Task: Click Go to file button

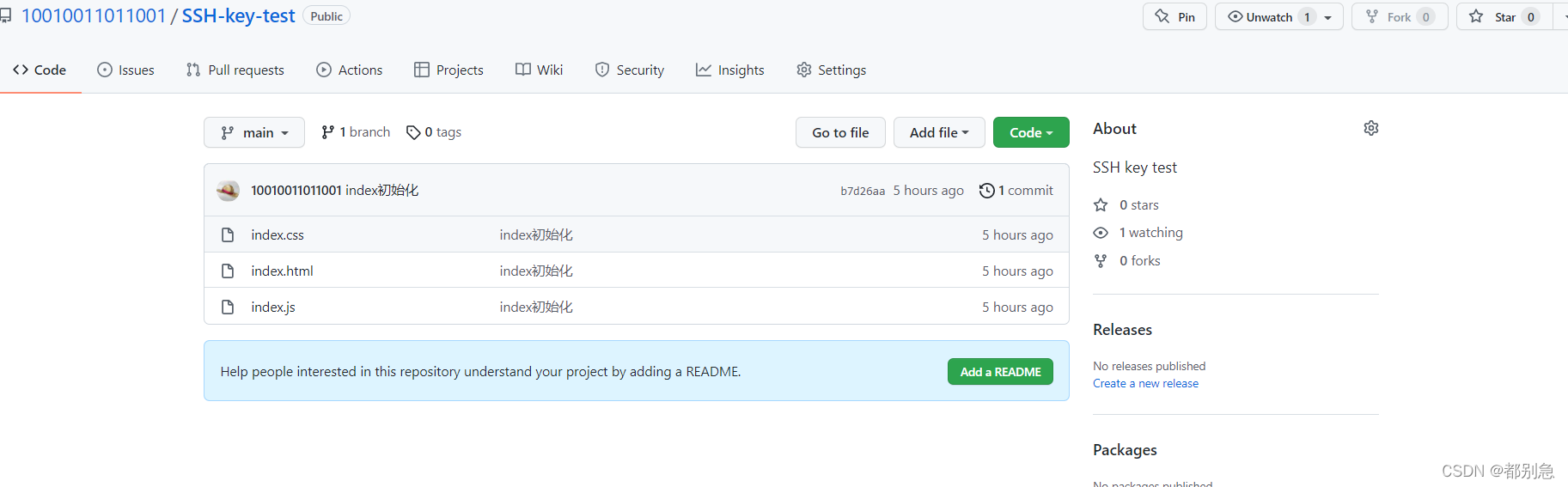Action: point(840,132)
